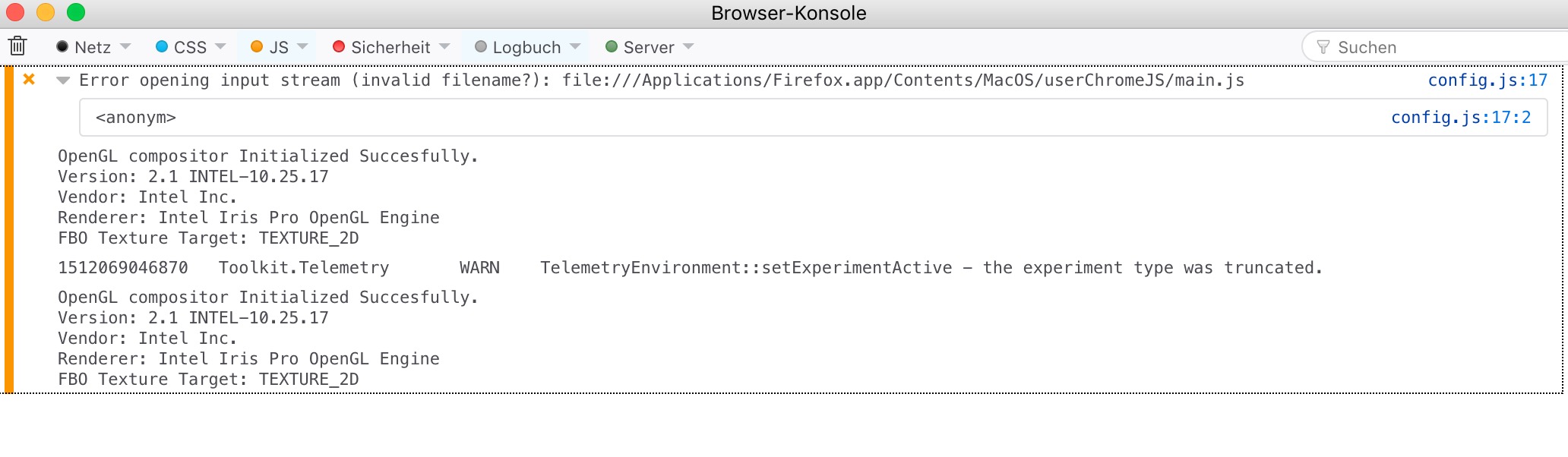The width and height of the screenshot is (1568, 457).
Task: Select the <anonym> stack frame row
Action: click(x=684, y=118)
